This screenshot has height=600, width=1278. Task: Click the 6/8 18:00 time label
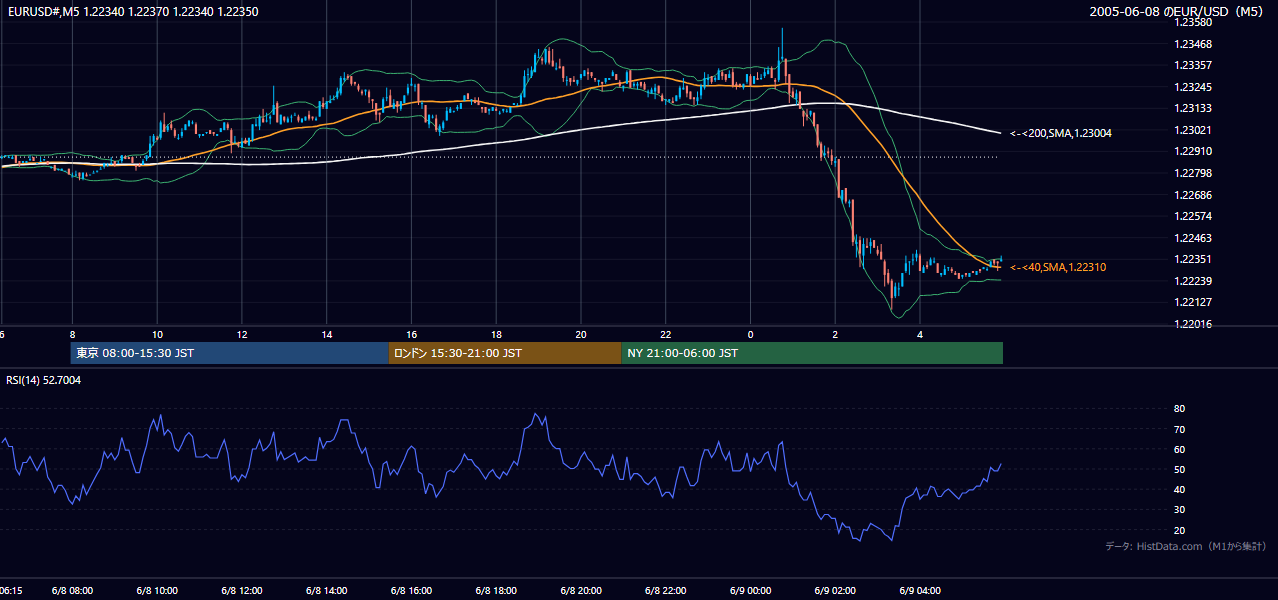[496, 590]
